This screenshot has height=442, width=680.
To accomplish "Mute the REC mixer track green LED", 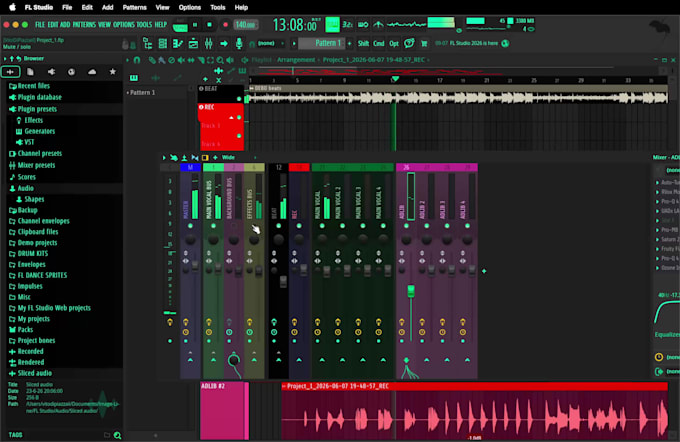I will click(x=299, y=226).
